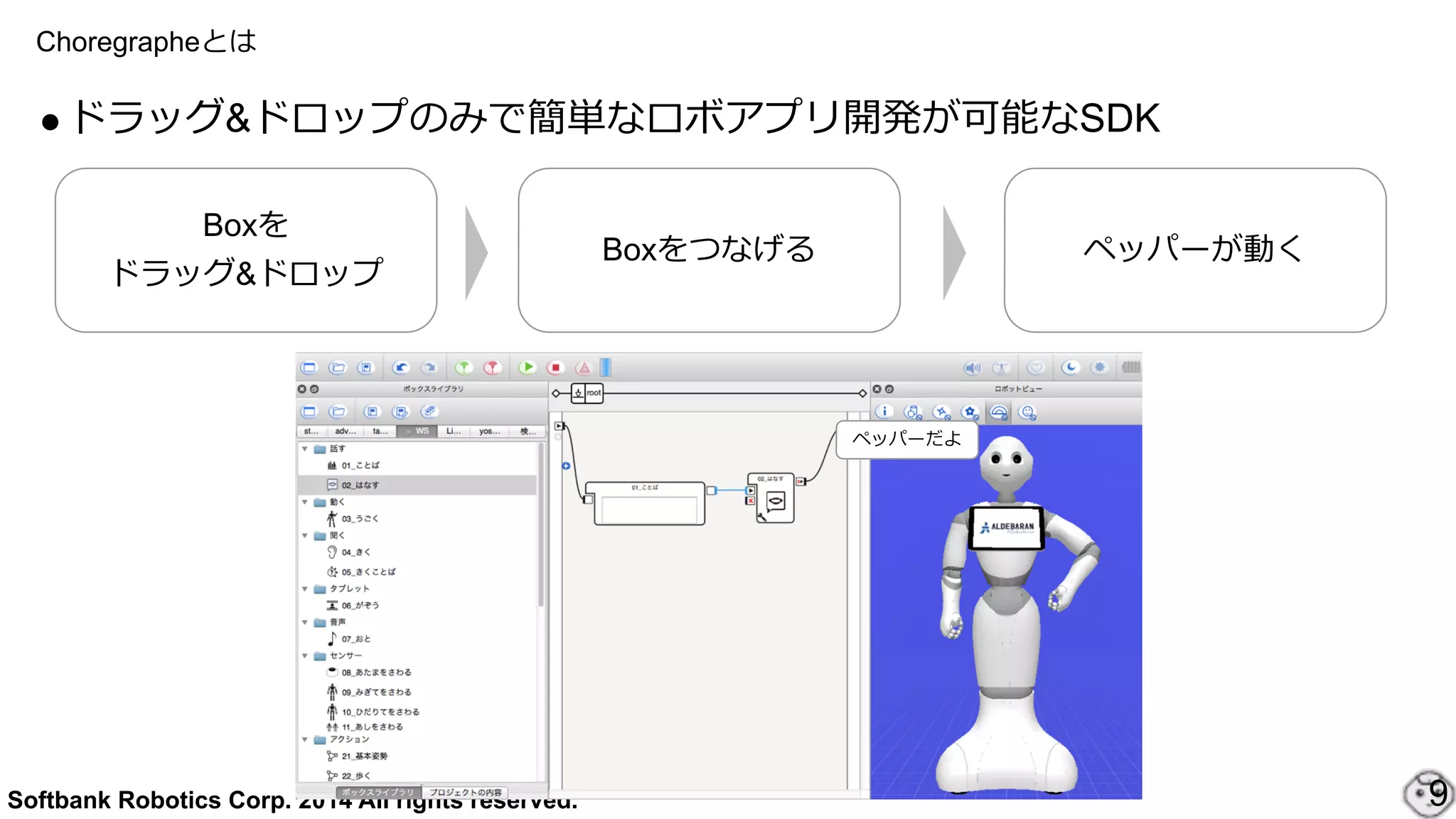
Task: Select the 'ta...' library tab
Action: point(380,432)
